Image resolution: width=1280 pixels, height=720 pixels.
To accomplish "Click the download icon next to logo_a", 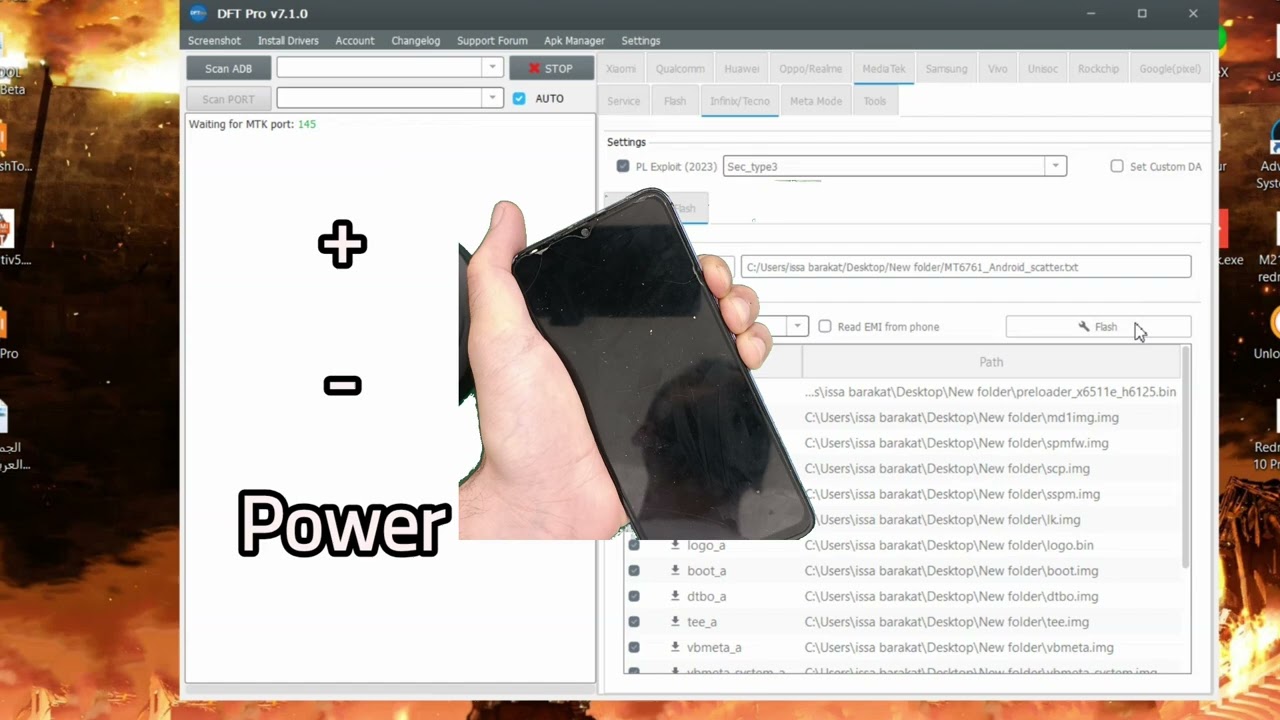I will 675,545.
